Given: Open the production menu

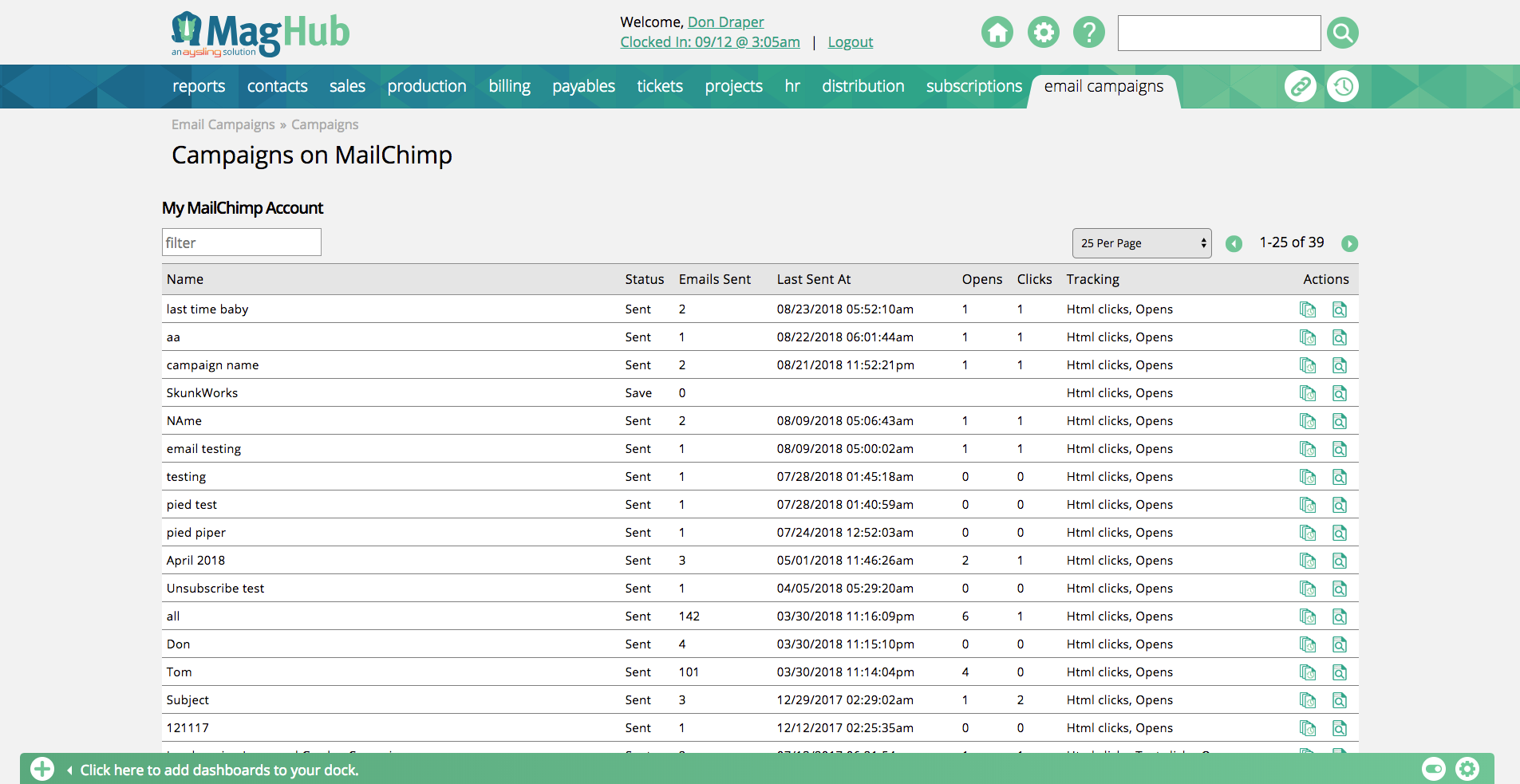Looking at the screenshot, I should [x=427, y=86].
